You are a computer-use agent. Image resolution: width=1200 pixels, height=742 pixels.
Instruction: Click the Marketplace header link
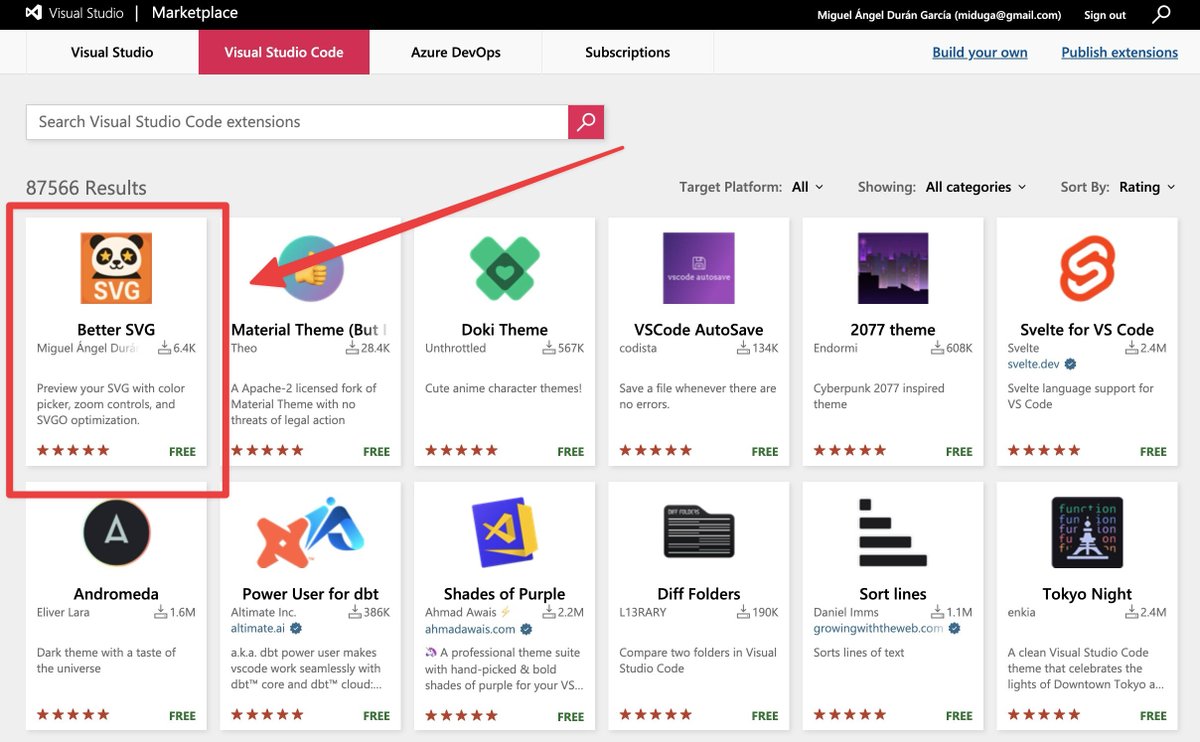click(195, 14)
